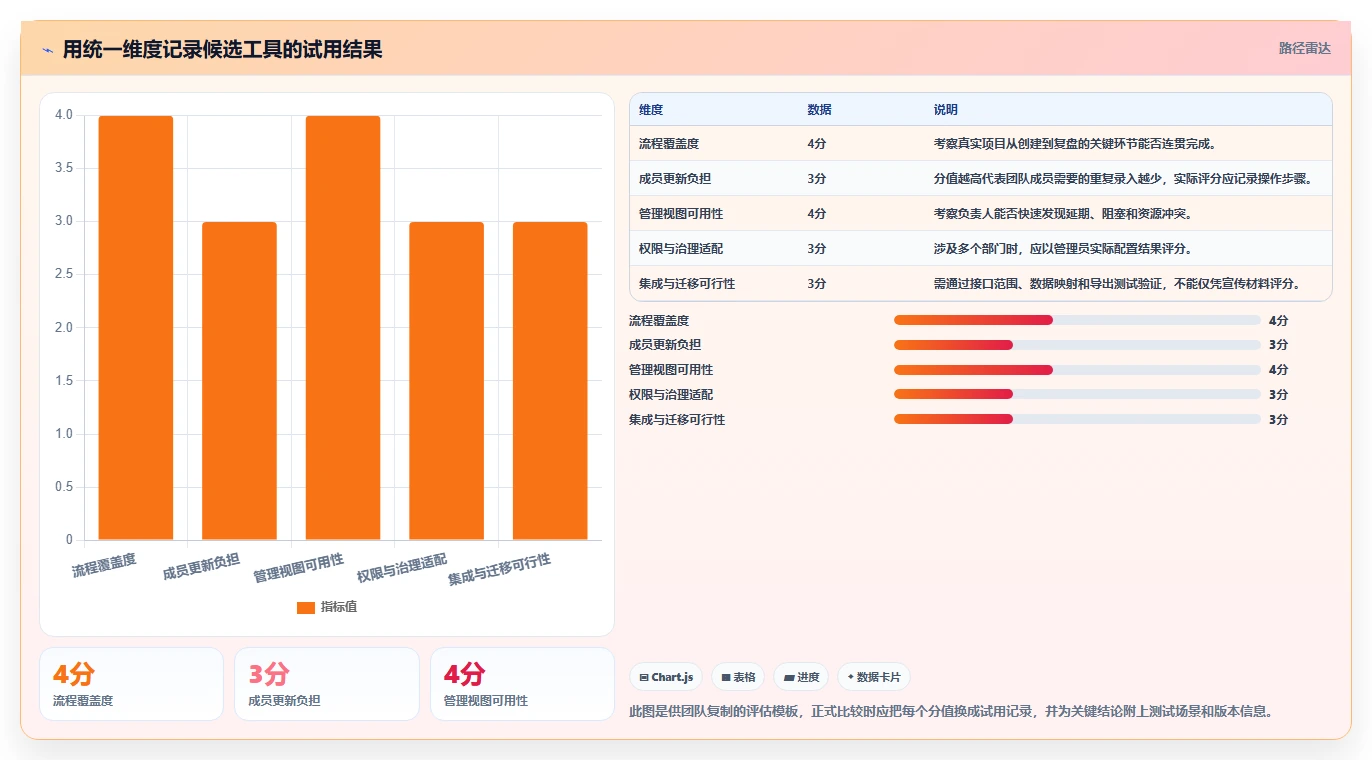The image size is (1372, 760).
Task: Click the 3分 value in the table's 权限与治理适配 row
Action: click(x=817, y=249)
